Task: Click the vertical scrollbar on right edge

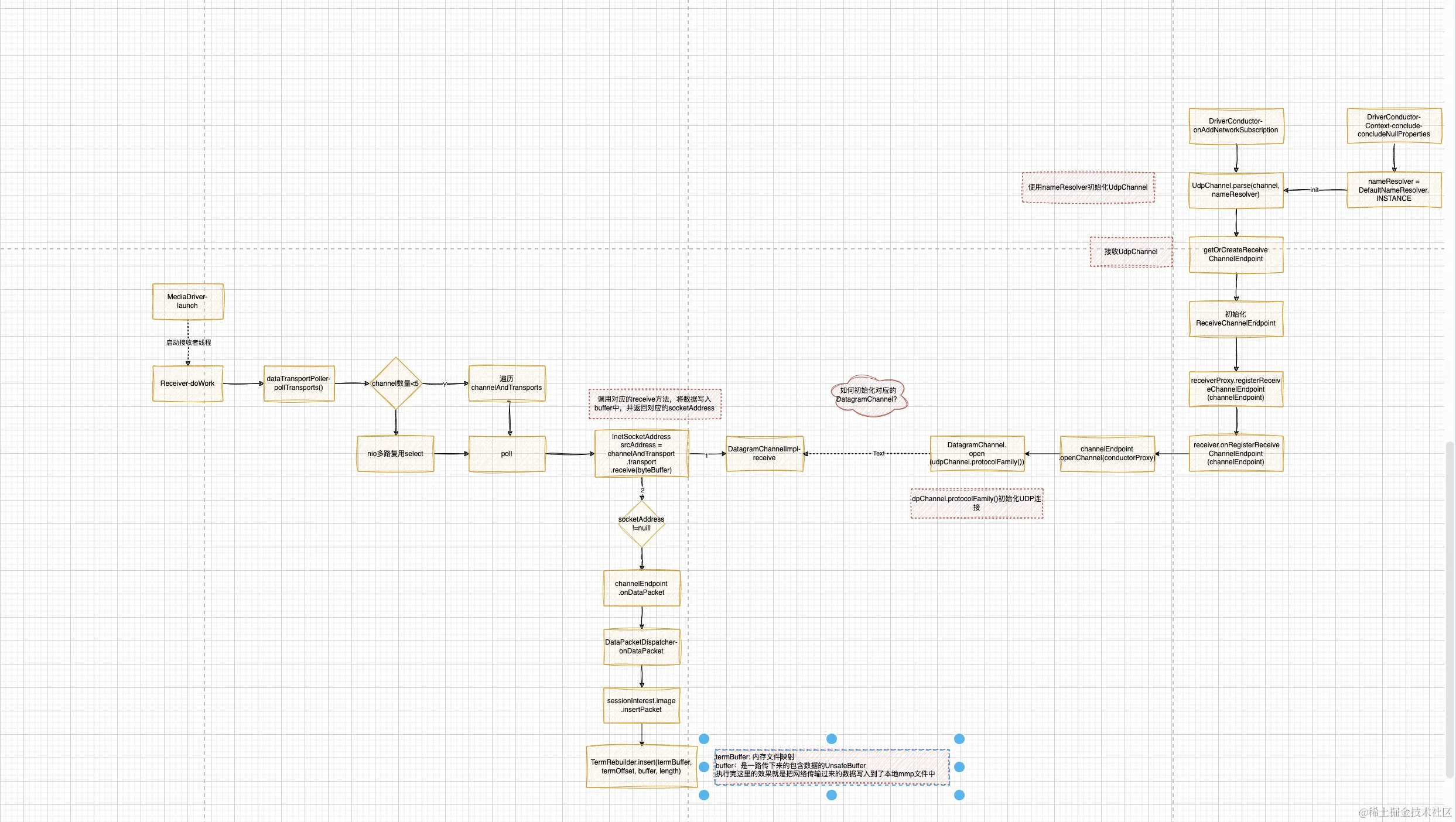Action: point(1450,609)
